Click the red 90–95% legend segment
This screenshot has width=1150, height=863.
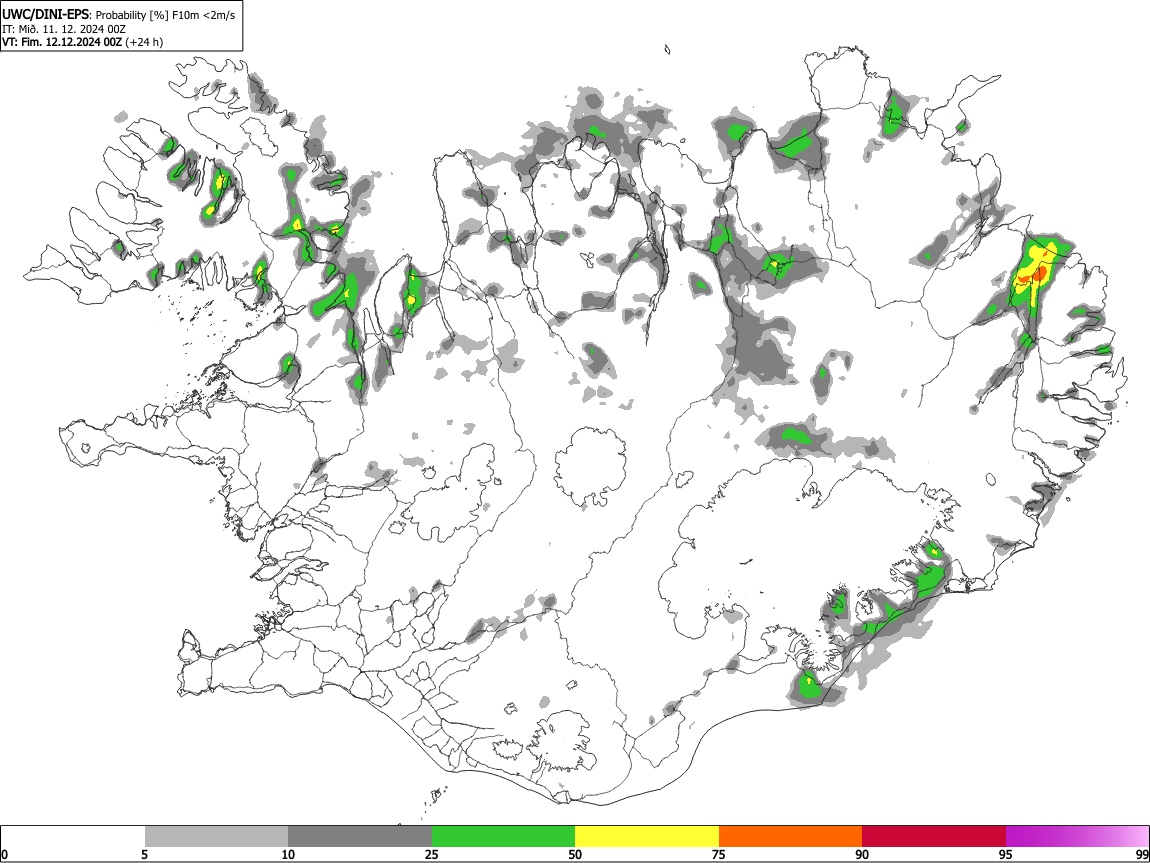(934, 837)
